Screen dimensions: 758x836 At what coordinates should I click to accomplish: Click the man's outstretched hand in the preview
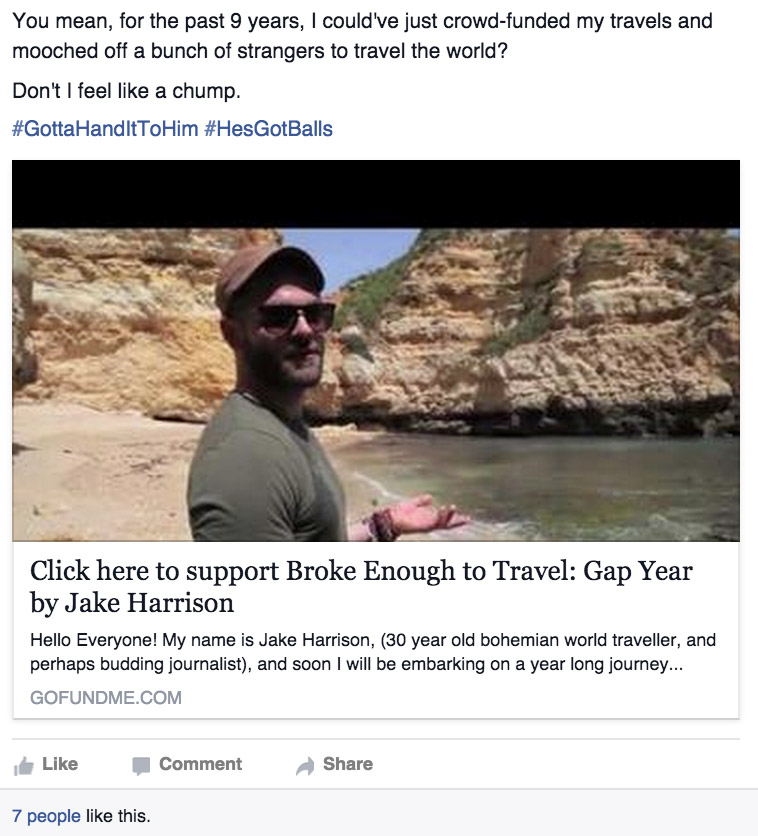pos(421,517)
